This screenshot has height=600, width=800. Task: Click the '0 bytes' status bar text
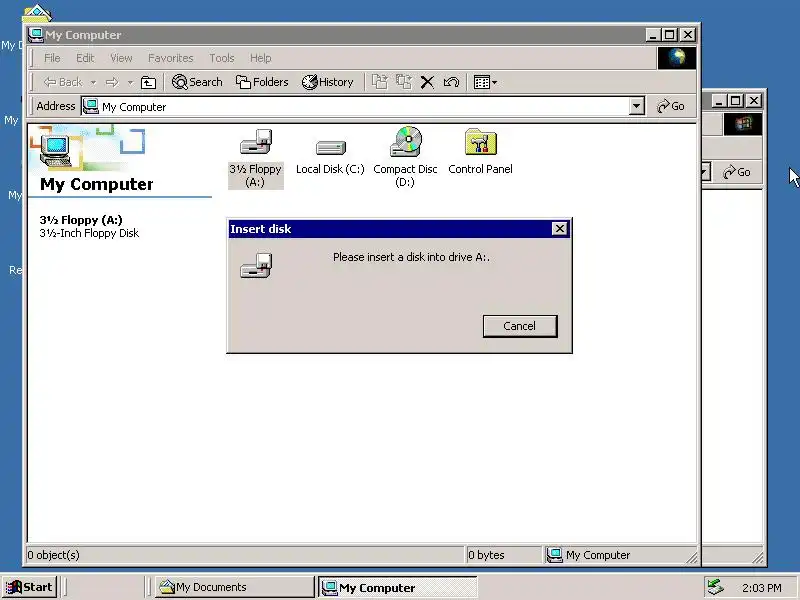coord(486,555)
